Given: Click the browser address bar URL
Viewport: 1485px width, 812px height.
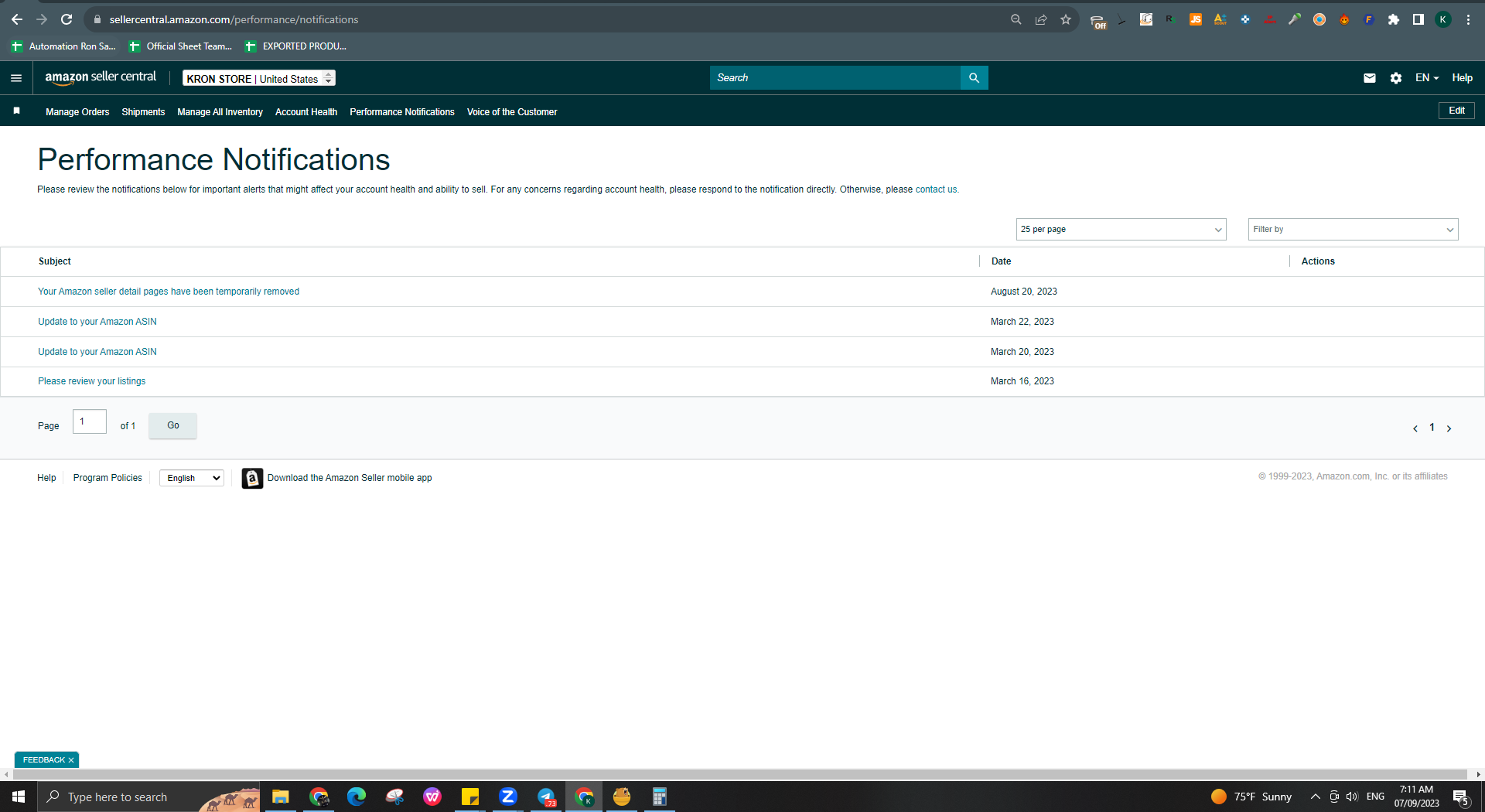Looking at the screenshot, I should click(234, 19).
